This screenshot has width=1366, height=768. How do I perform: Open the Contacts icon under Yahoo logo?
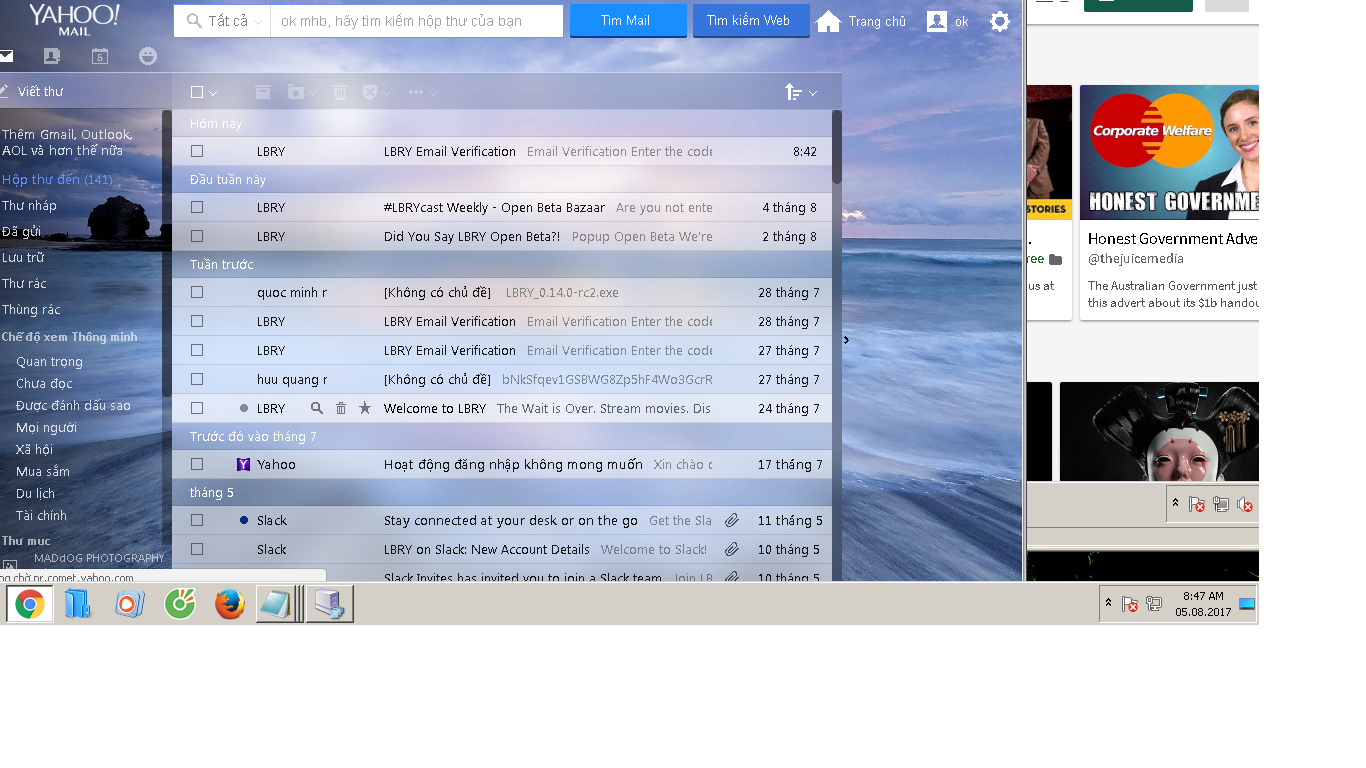coord(52,56)
